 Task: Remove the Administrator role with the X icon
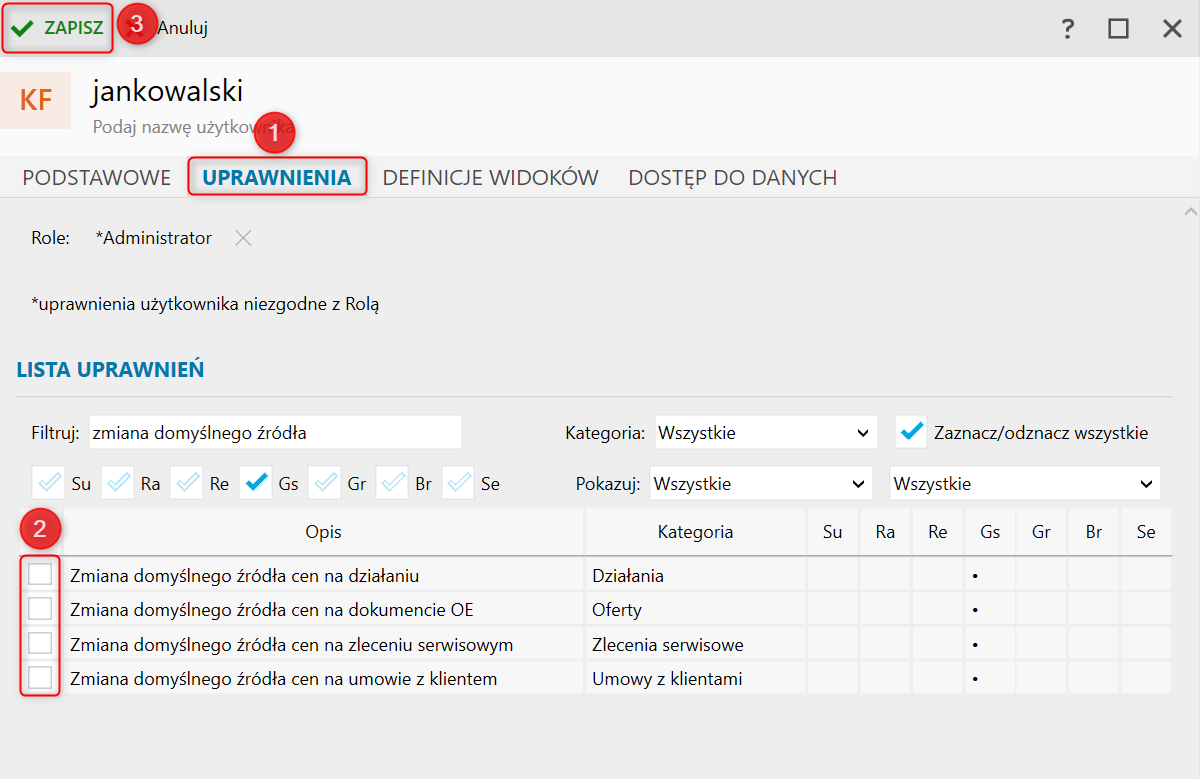[243, 238]
